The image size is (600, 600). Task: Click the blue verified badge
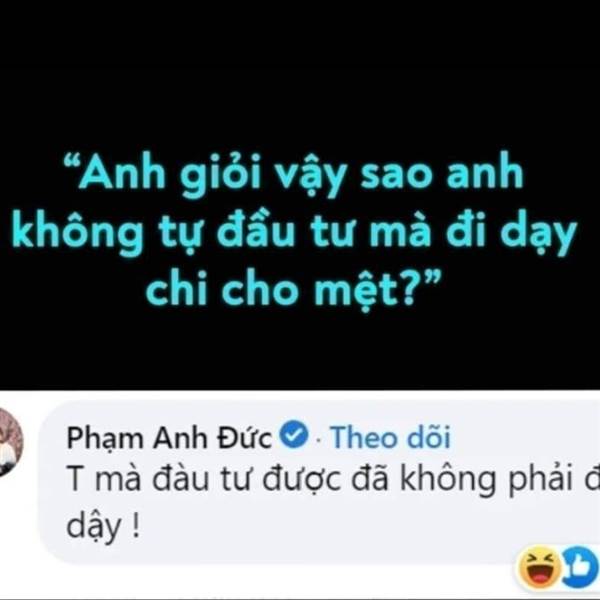tap(294, 434)
